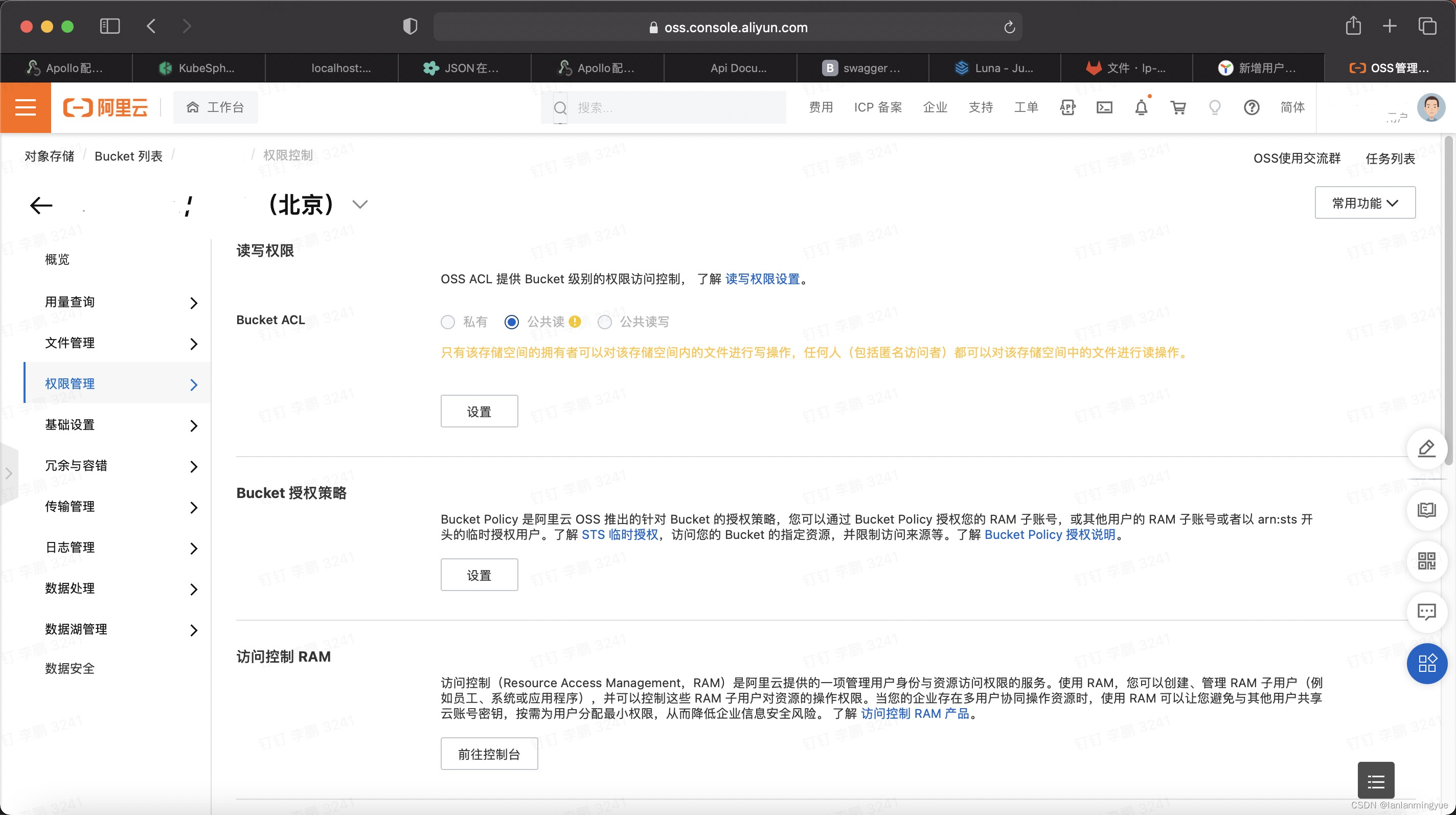Open the feedback chat floating icon
This screenshot has height=815, width=1456.
[1426, 612]
